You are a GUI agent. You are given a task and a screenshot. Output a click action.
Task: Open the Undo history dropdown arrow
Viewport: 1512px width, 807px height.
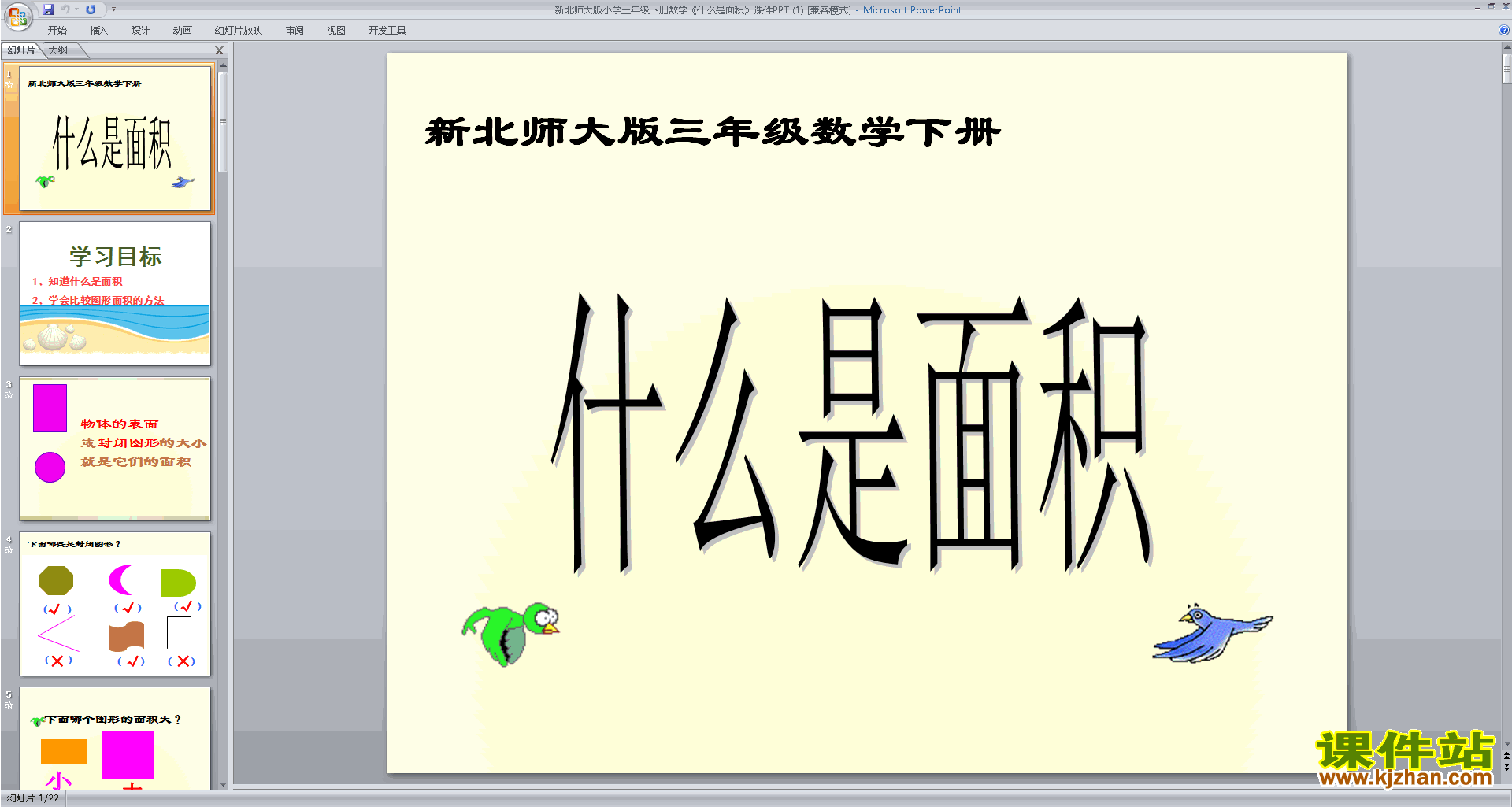pyautogui.click(x=76, y=9)
